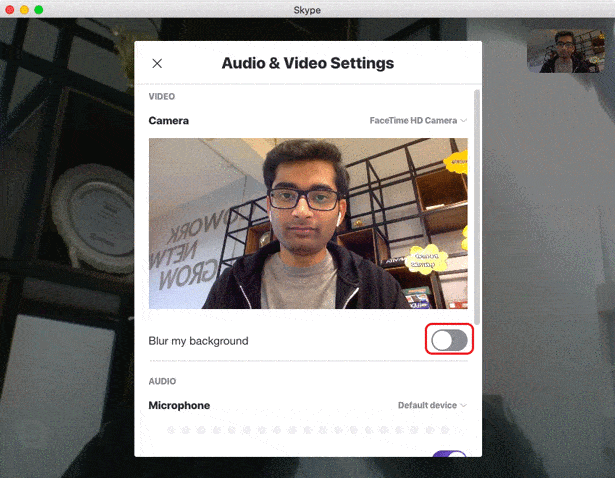Click the "Blur my background" label

tap(198, 341)
